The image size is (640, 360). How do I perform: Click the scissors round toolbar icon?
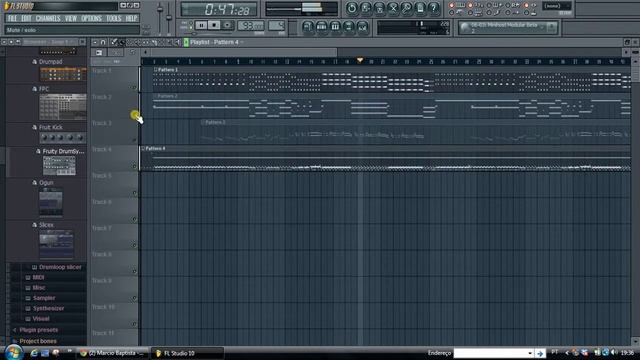393,8
